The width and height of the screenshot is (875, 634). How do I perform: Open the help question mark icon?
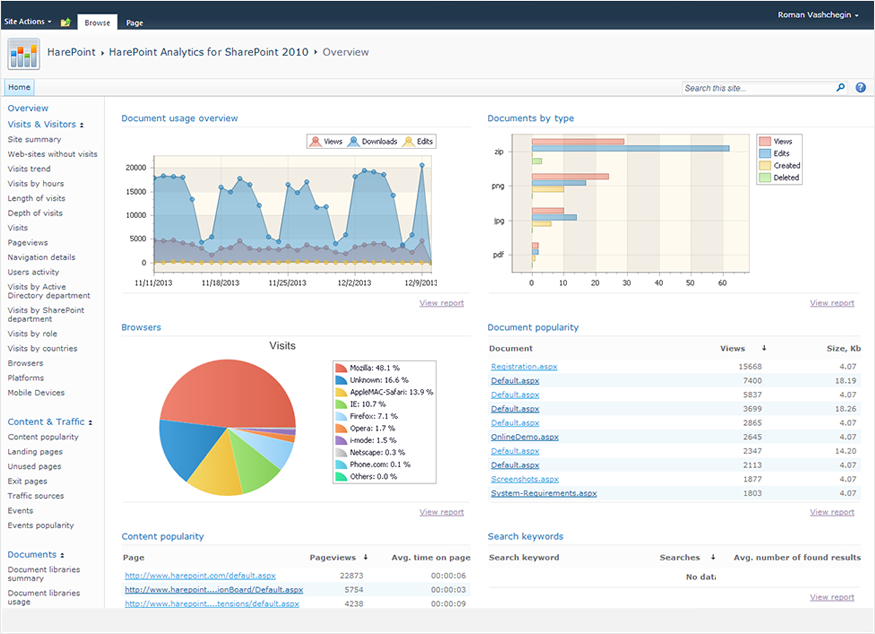861,88
